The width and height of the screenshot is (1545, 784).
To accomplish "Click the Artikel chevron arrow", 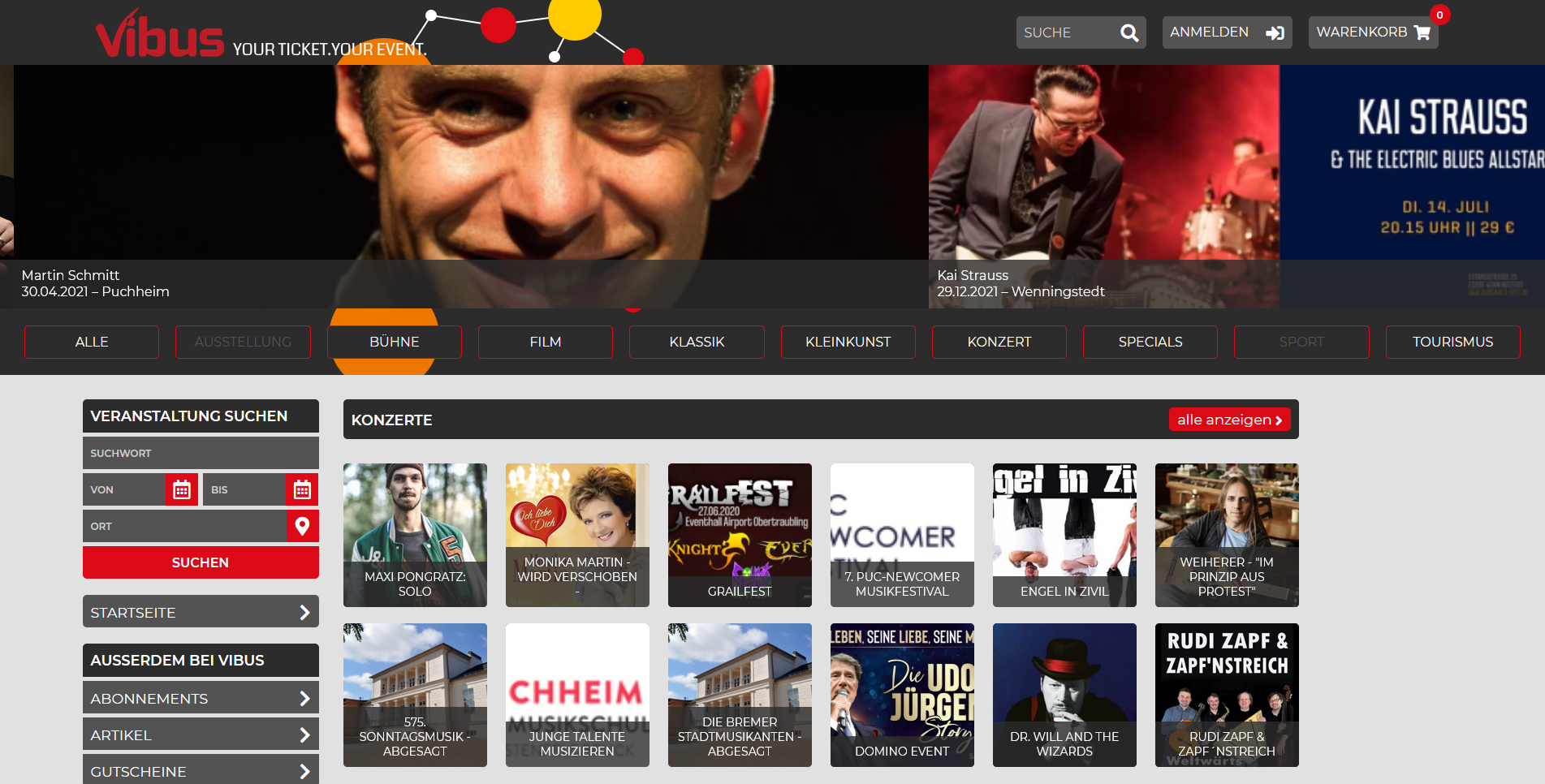I will coord(304,734).
